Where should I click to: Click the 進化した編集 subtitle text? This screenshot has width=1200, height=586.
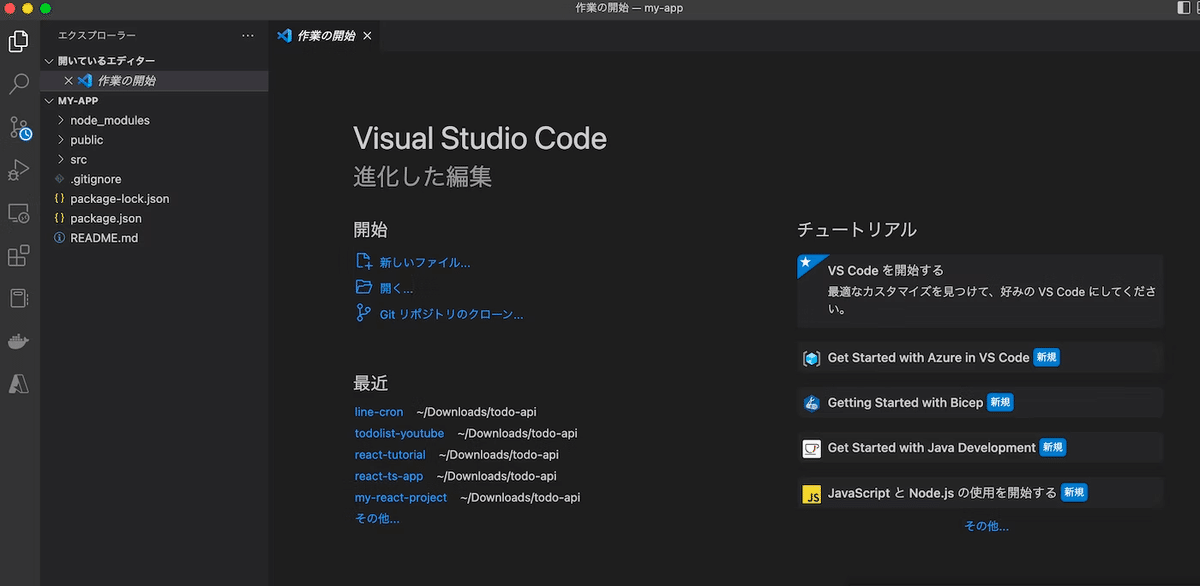422,177
